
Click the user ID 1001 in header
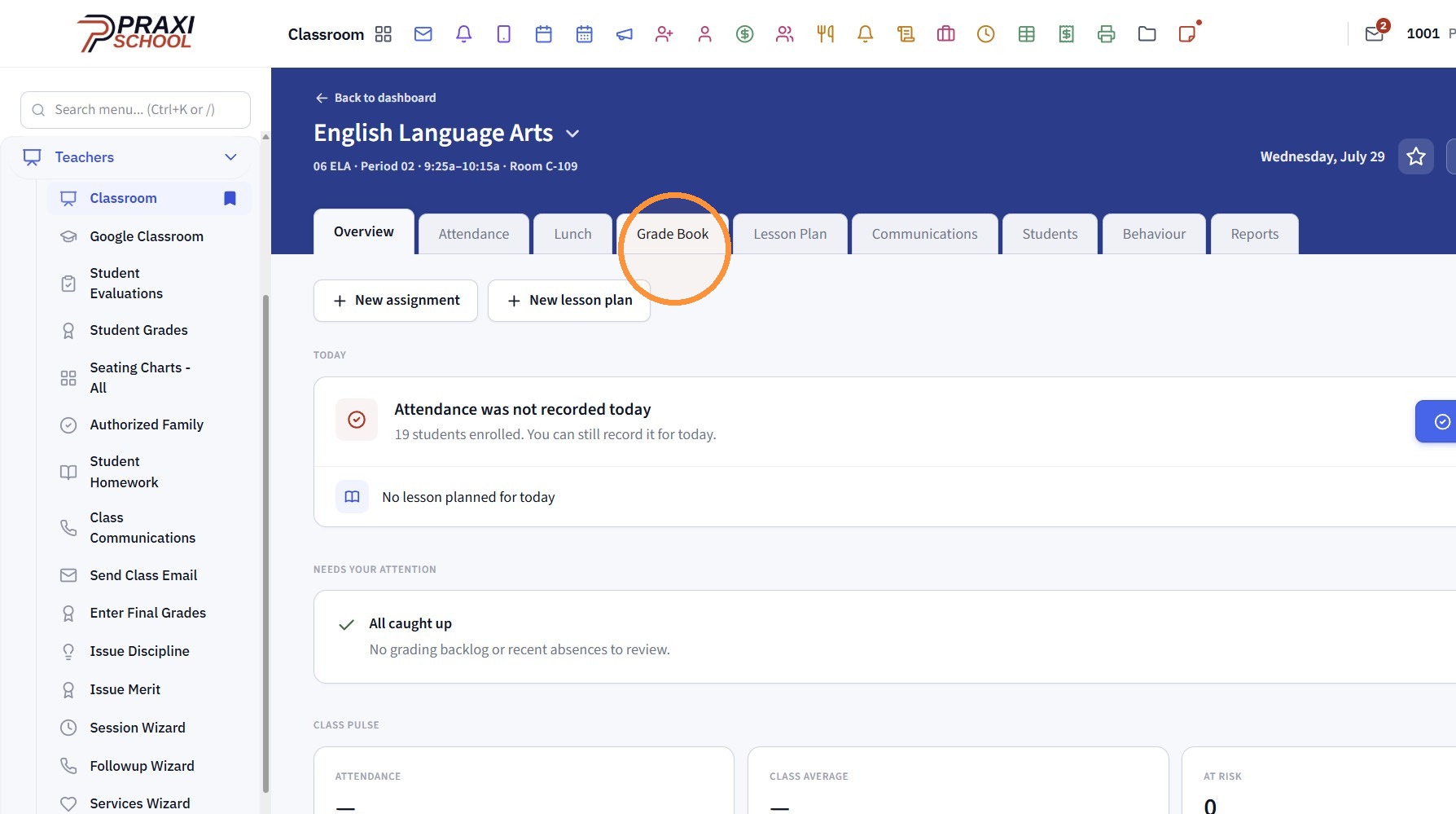[x=1423, y=33]
